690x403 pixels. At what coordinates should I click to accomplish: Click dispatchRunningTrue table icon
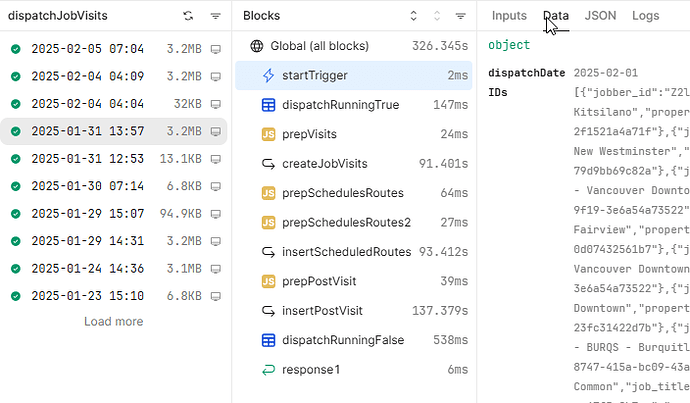[268, 105]
